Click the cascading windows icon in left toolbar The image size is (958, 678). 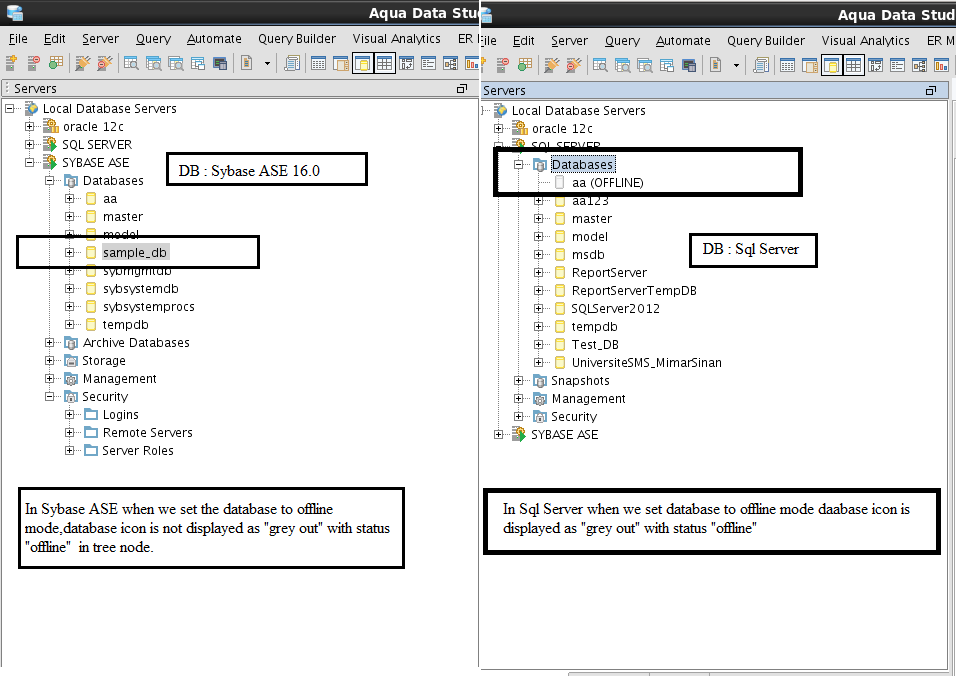[198, 63]
